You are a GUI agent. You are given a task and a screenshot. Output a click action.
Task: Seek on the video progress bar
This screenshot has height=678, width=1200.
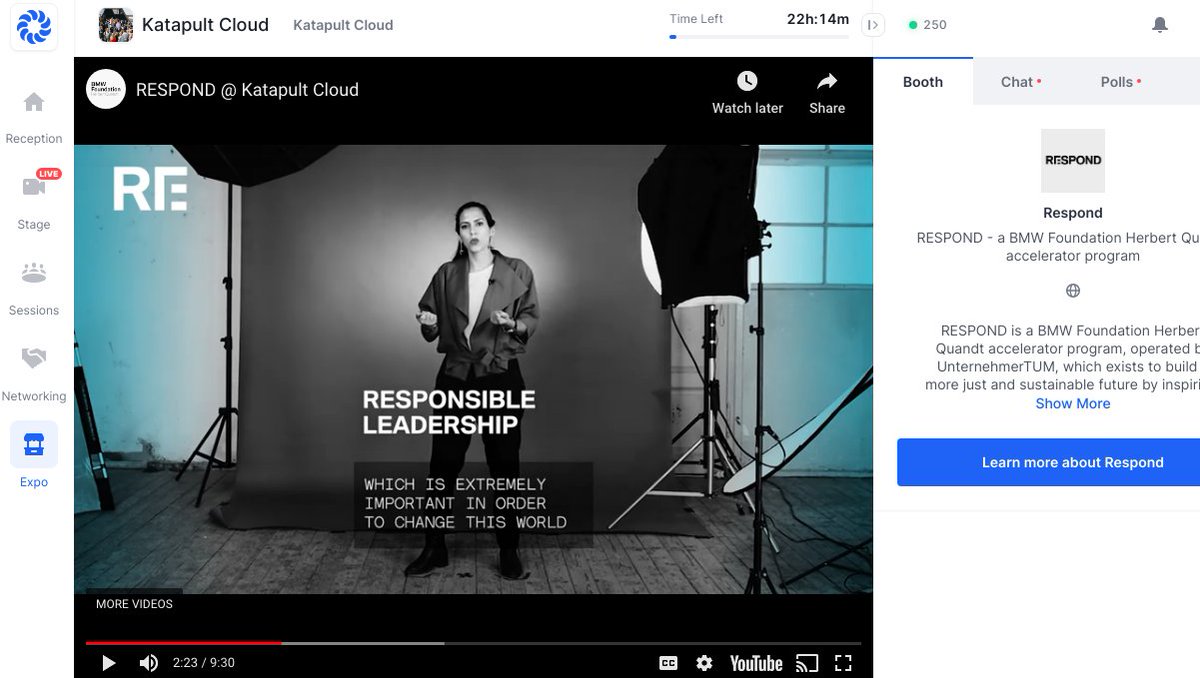tap(473, 643)
